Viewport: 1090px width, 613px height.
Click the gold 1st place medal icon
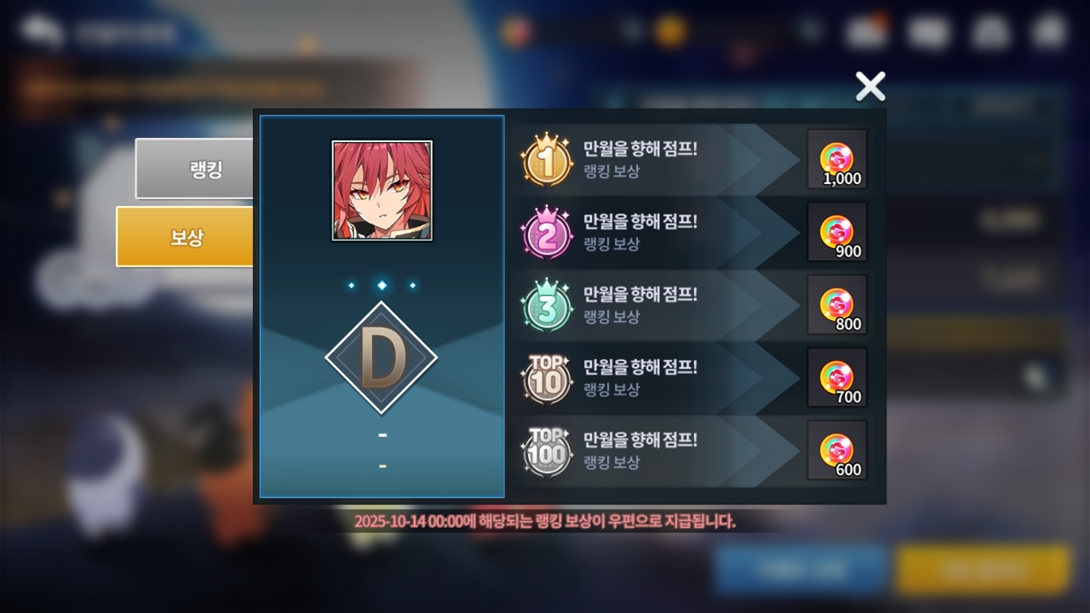(546, 160)
